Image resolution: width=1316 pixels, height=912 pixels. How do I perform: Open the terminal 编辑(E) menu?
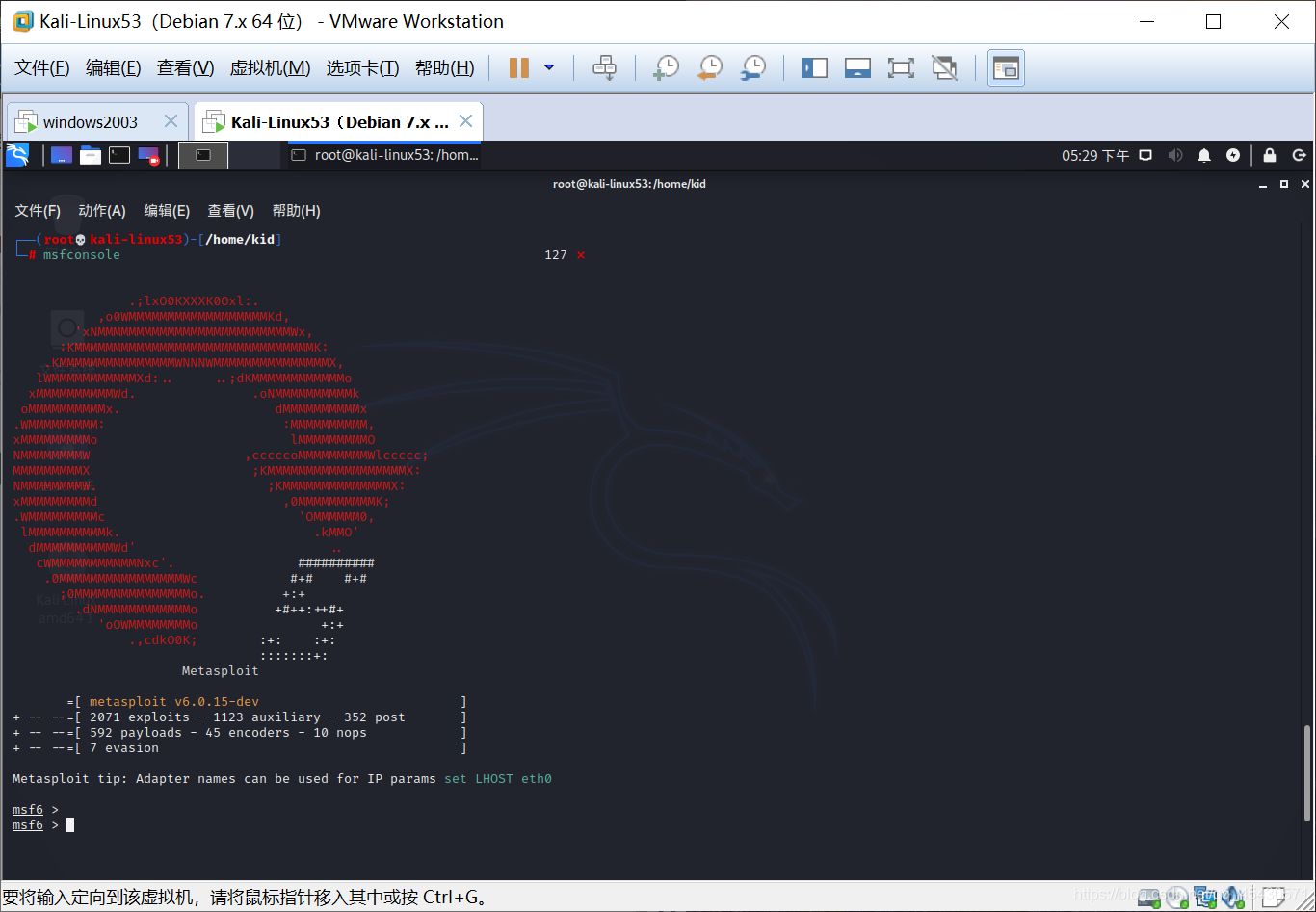167,211
